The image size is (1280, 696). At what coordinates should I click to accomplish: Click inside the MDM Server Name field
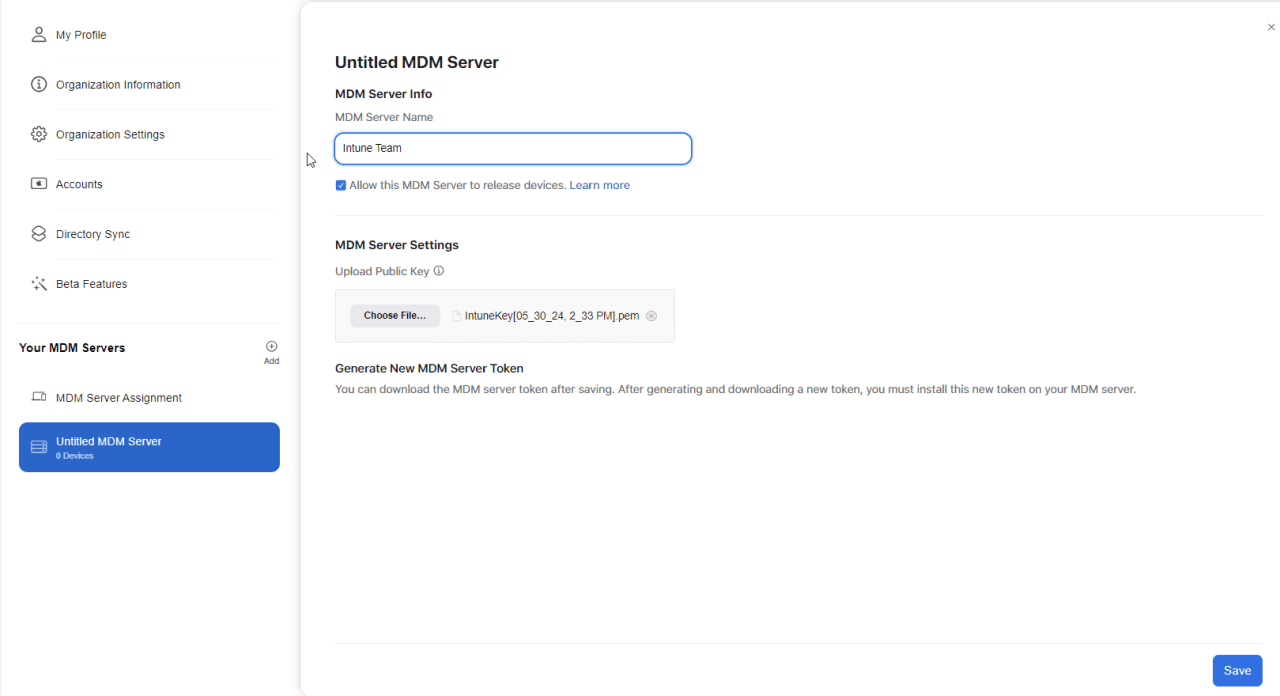[512, 148]
